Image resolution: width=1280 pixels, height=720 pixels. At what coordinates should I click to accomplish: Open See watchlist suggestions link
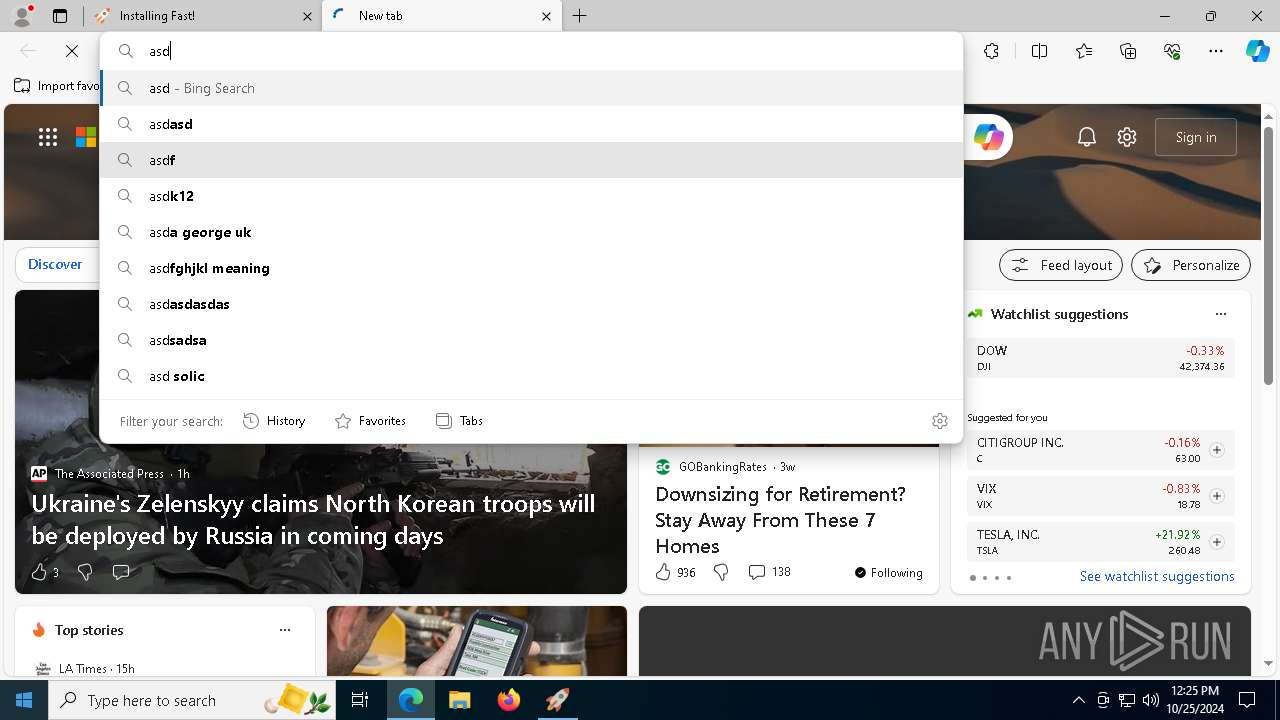[x=1157, y=576]
